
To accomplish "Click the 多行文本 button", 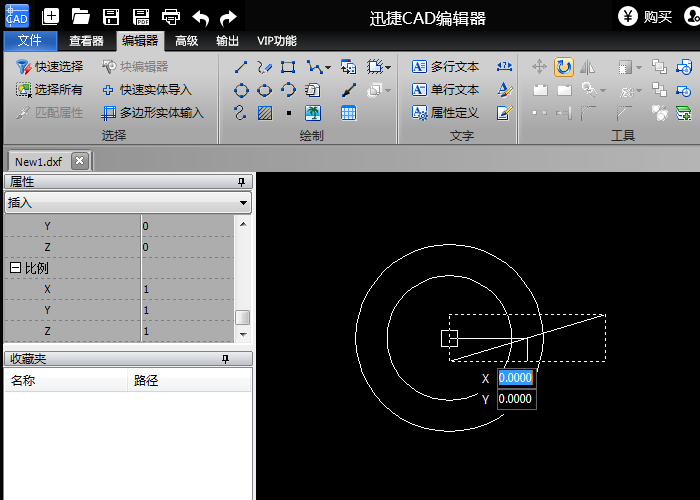I will pyautogui.click(x=446, y=67).
